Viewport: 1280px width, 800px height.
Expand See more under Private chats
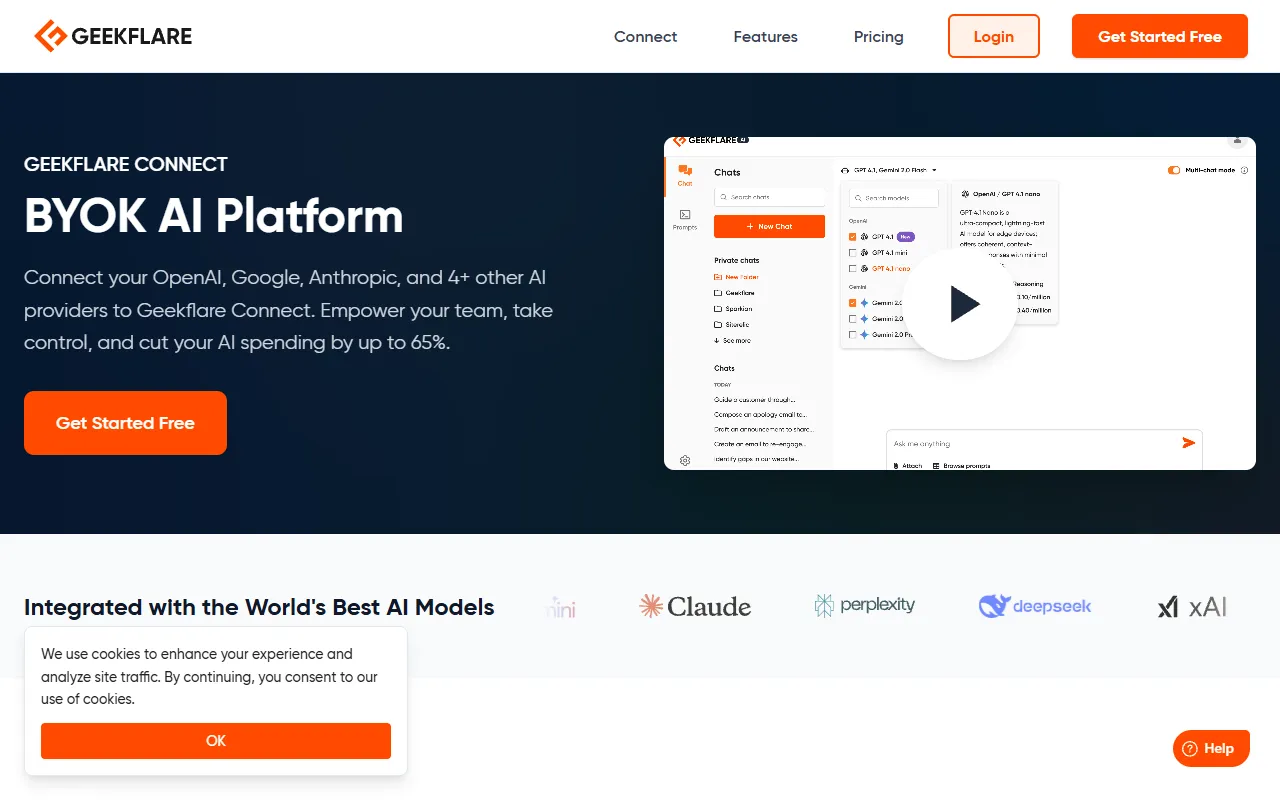tap(732, 341)
